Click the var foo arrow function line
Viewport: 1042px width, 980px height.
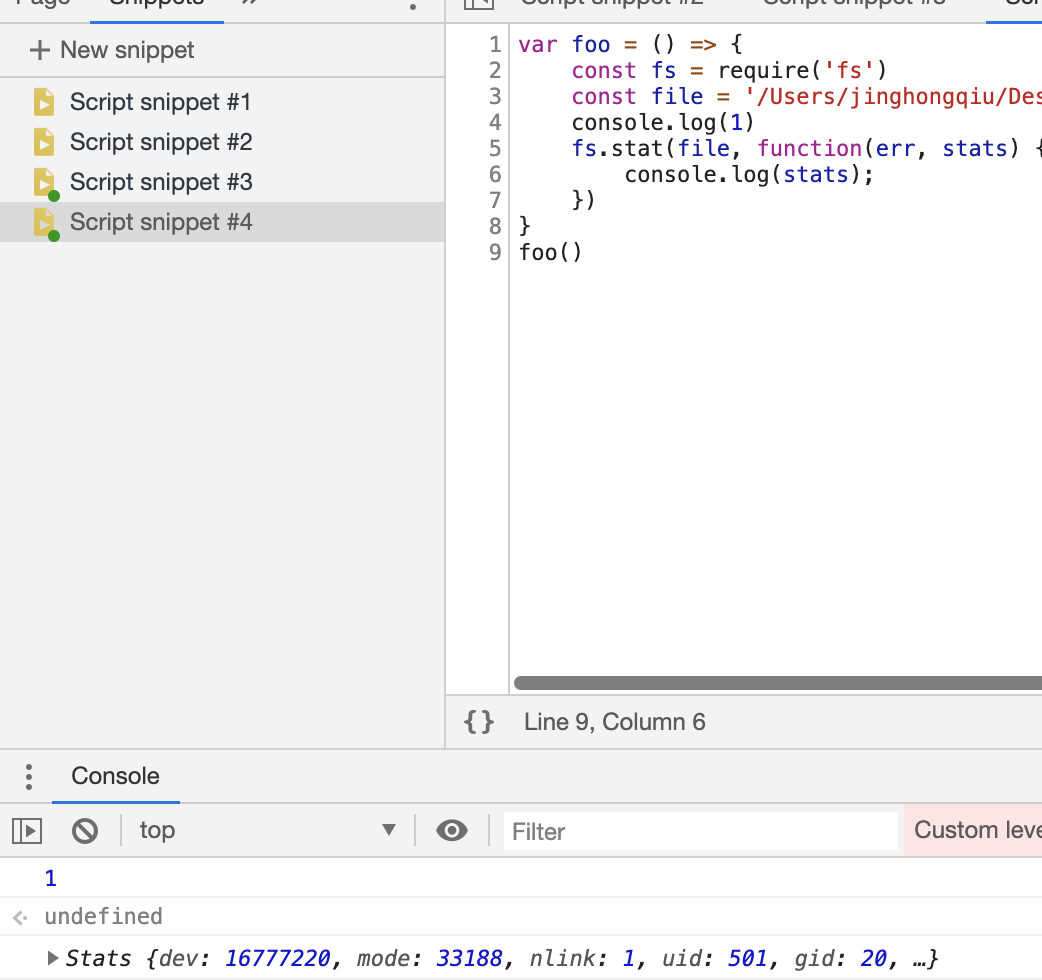(630, 45)
